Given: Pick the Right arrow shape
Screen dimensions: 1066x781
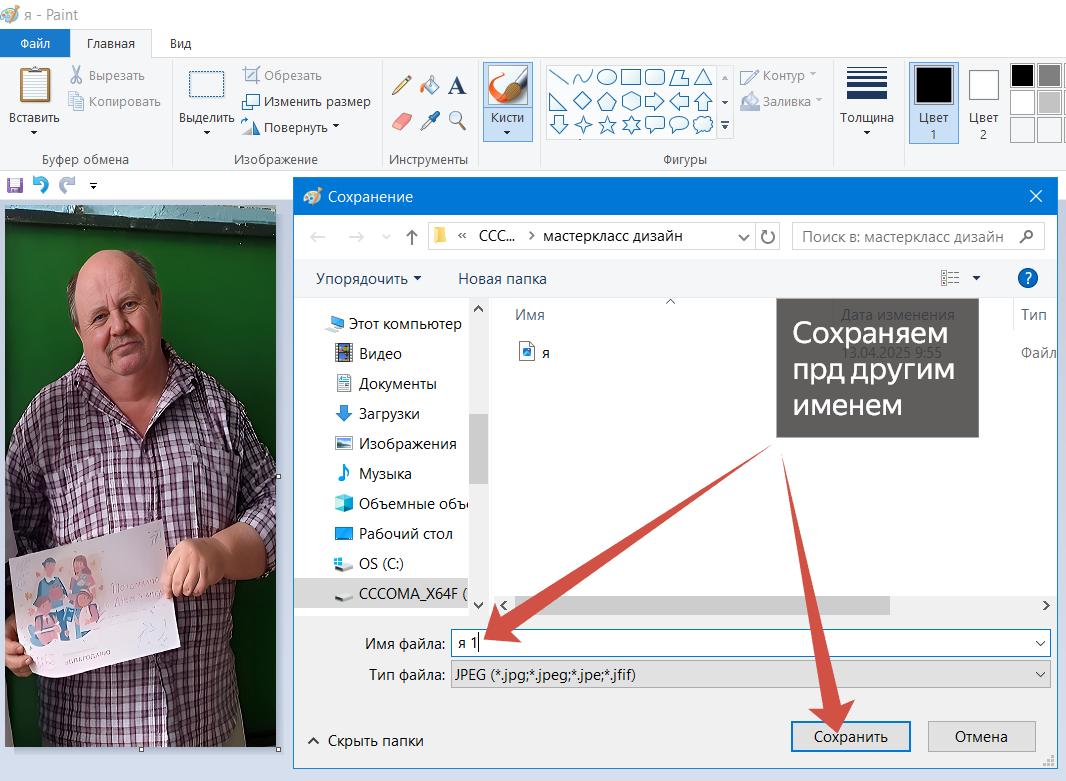Looking at the screenshot, I should click(x=654, y=101).
